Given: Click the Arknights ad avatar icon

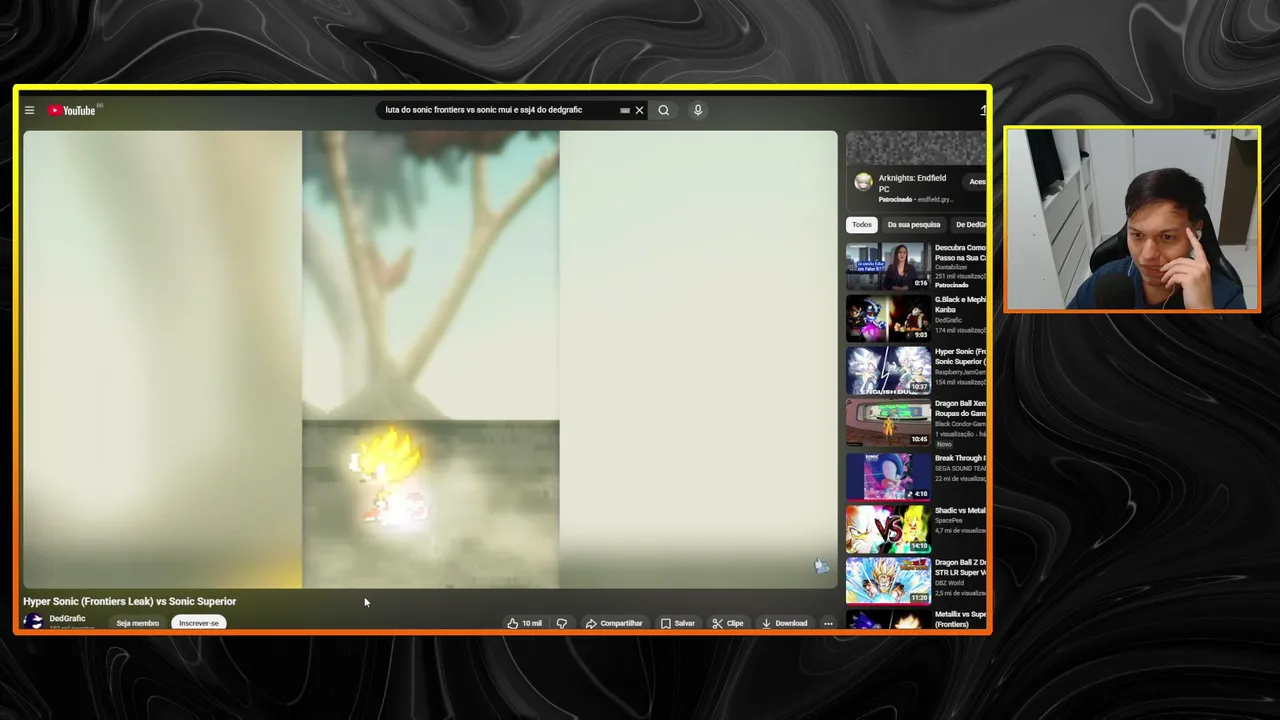Looking at the screenshot, I should (x=863, y=182).
